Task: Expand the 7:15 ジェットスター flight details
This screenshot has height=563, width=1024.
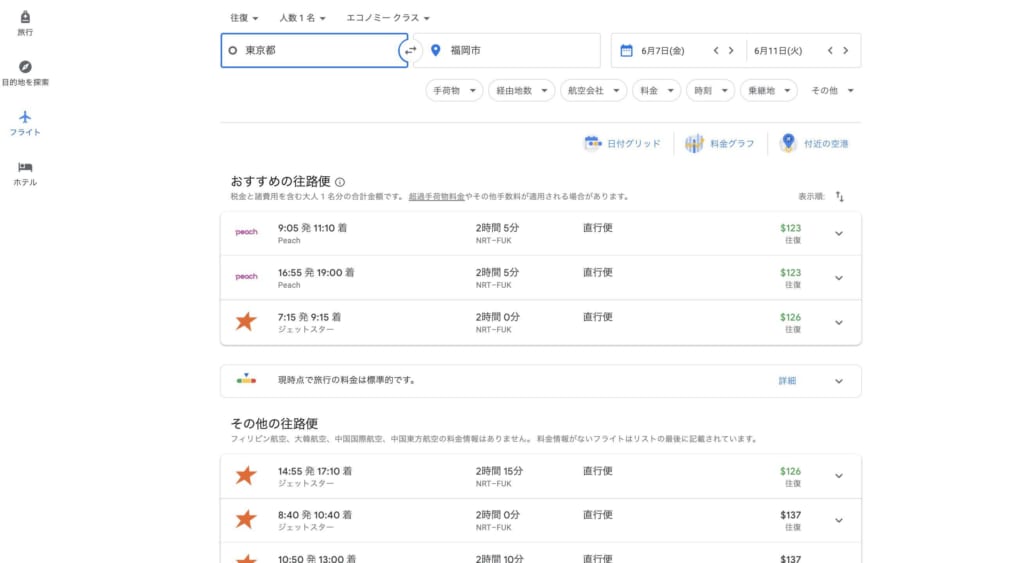Action: [x=839, y=323]
